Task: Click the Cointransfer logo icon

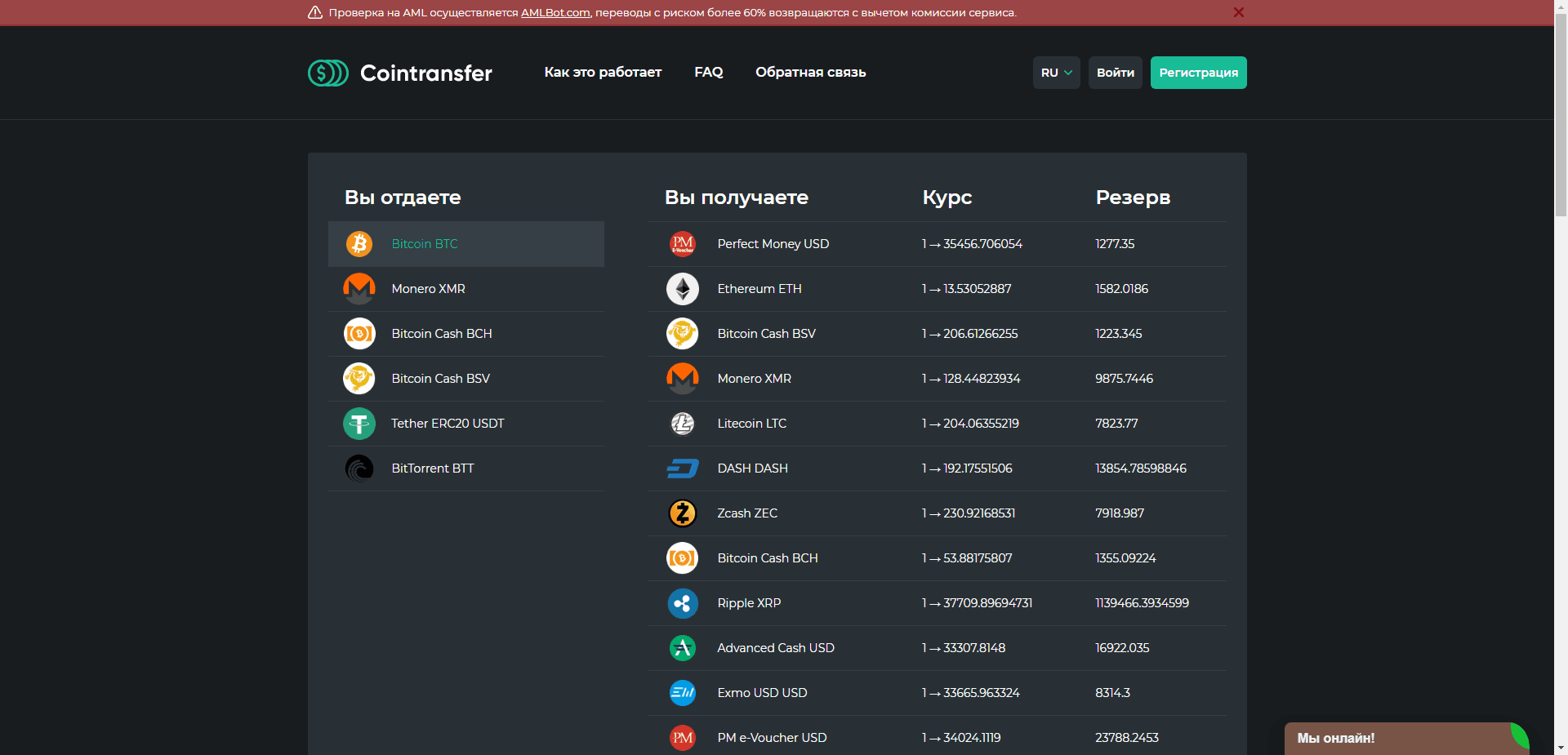Action: point(328,73)
